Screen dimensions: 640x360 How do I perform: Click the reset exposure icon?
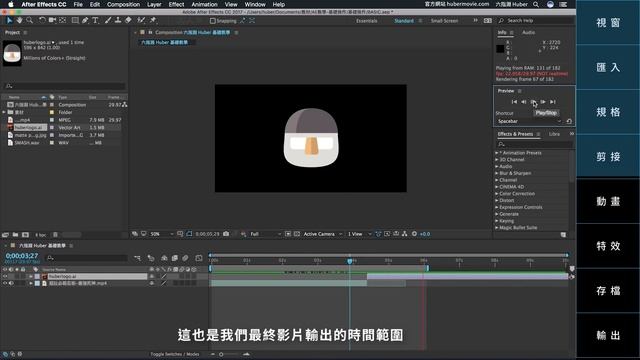(x=414, y=234)
